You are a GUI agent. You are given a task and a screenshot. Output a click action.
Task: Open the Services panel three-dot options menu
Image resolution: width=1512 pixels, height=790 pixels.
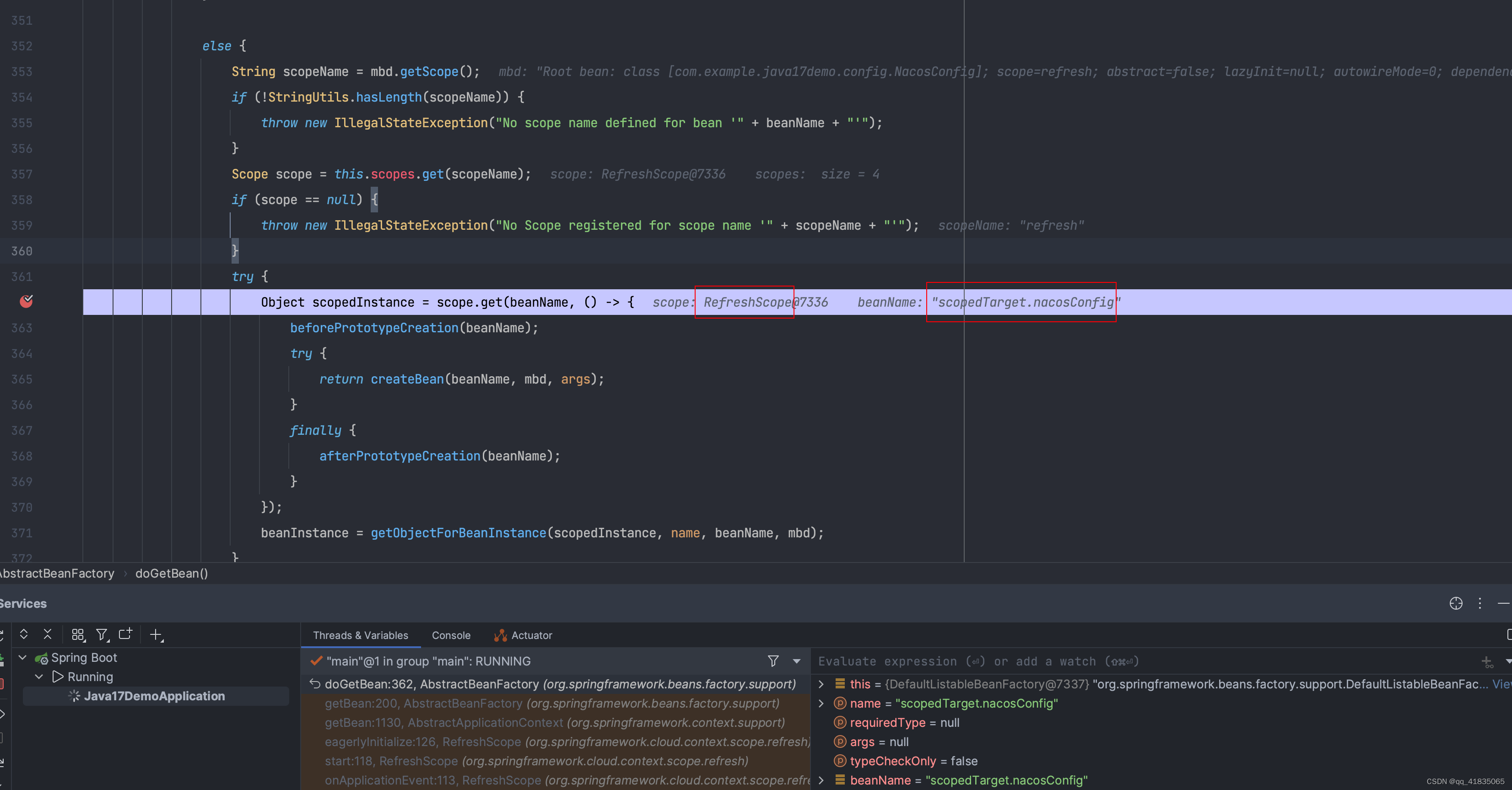click(1480, 603)
